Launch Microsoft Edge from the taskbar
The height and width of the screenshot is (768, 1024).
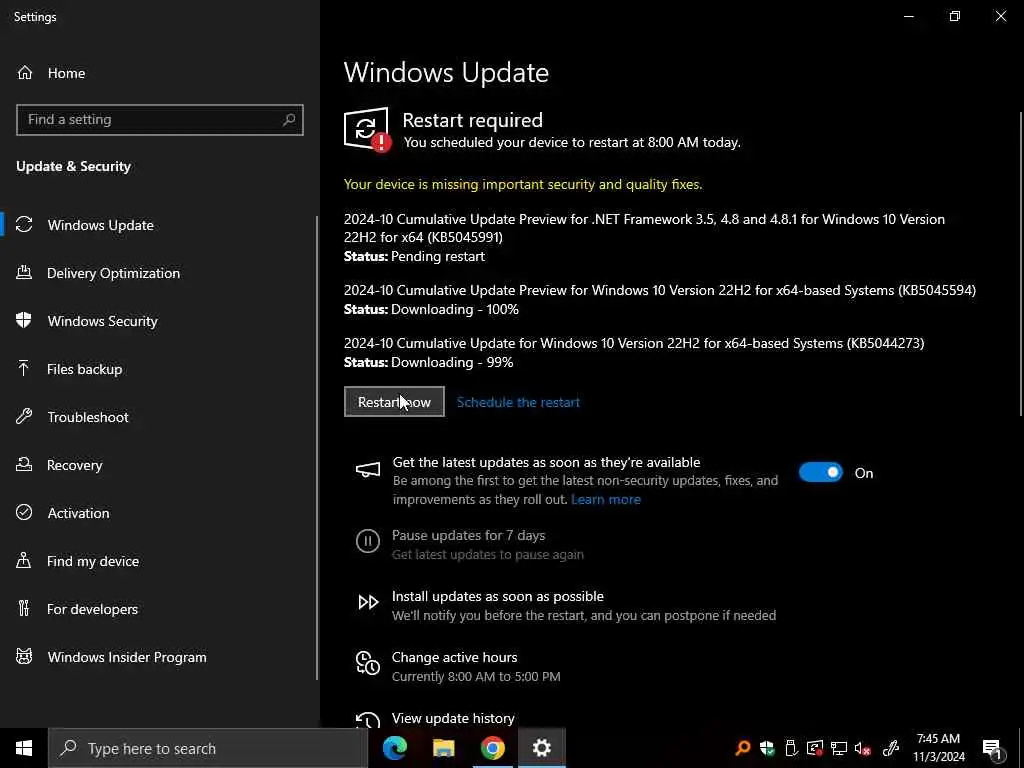click(394, 748)
